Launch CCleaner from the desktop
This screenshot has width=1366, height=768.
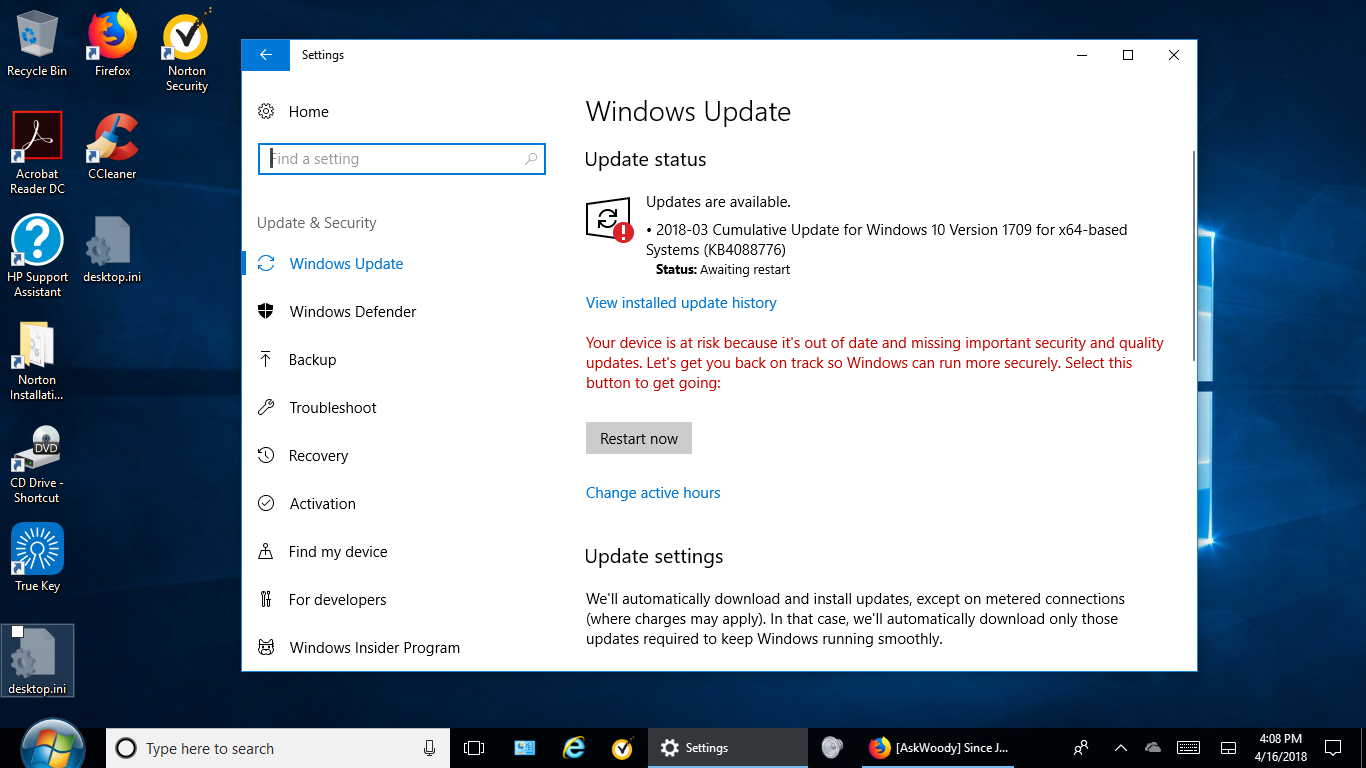point(112,146)
